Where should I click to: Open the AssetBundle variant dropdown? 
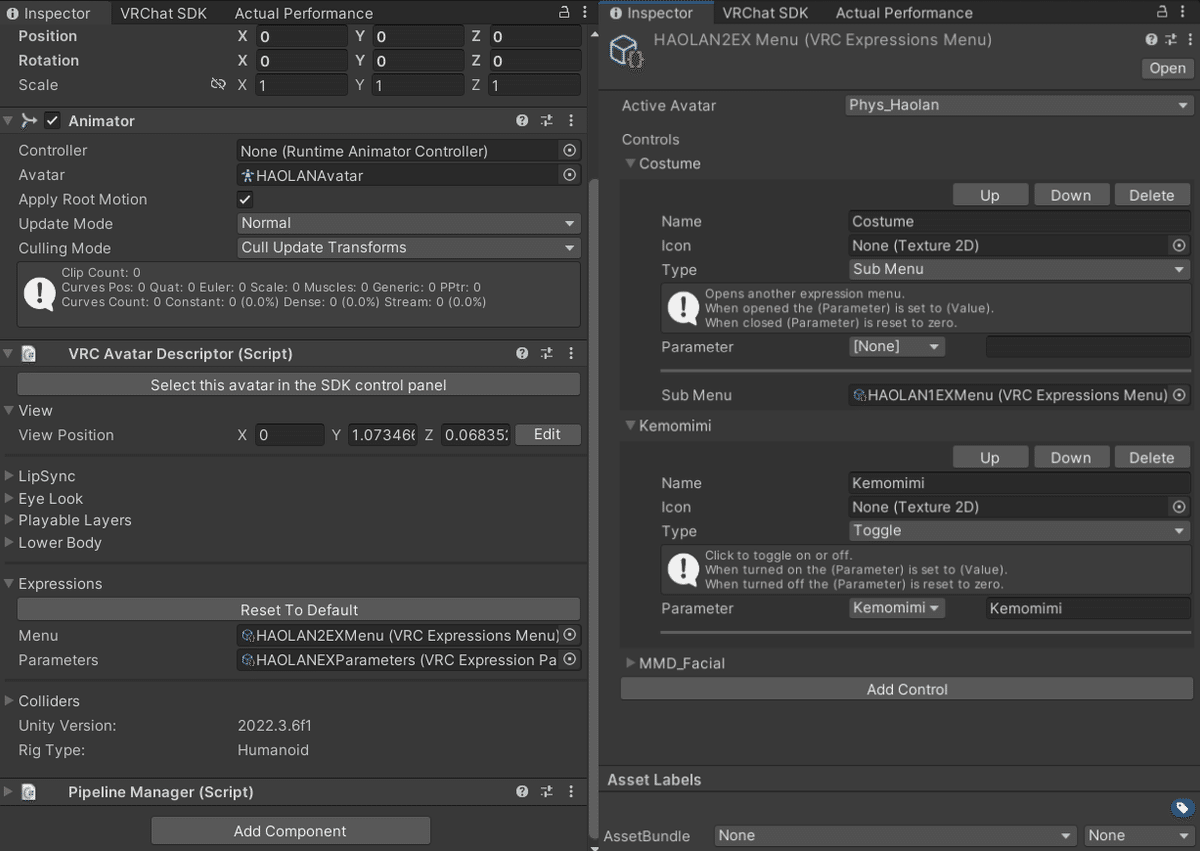coord(1139,835)
